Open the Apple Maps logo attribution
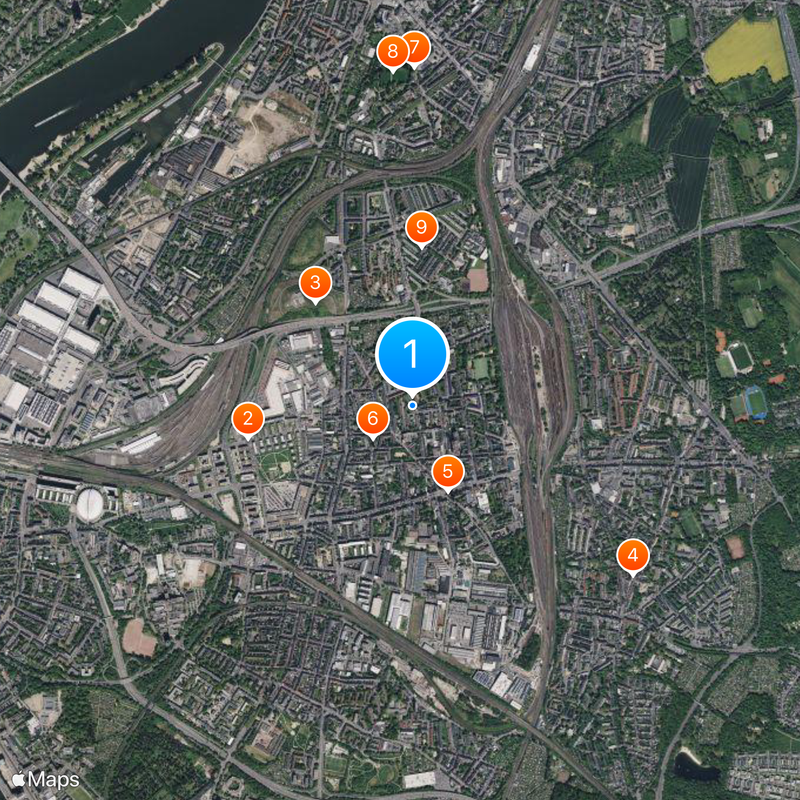The height and width of the screenshot is (800, 800). tap(45, 780)
